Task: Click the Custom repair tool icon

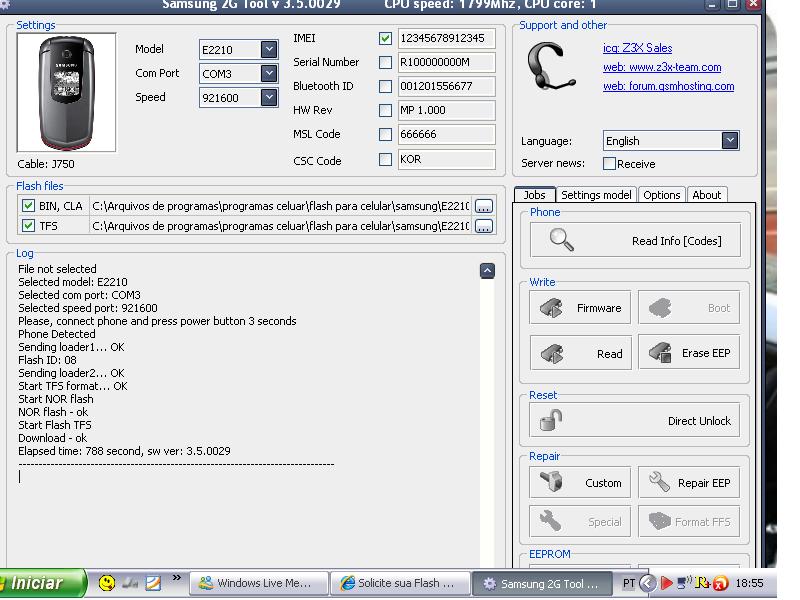Action: (x=552, y=482)
